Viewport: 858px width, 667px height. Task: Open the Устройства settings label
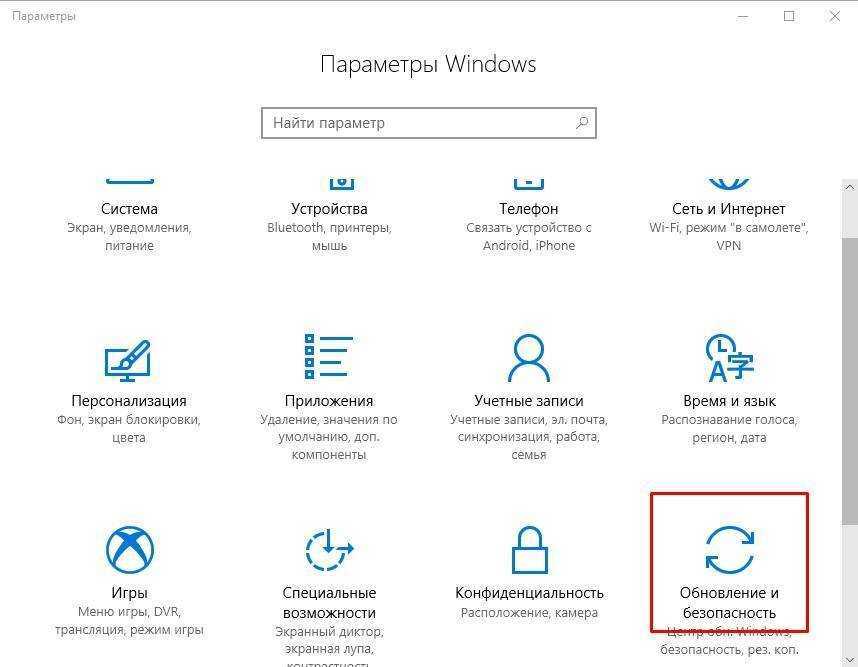pos(329,208)
